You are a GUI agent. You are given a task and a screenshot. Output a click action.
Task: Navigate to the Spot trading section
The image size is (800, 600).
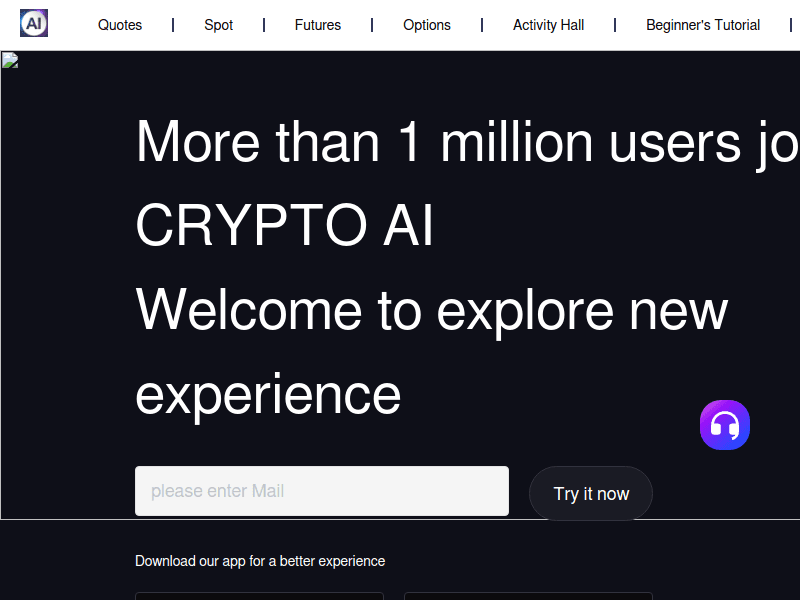218,25
